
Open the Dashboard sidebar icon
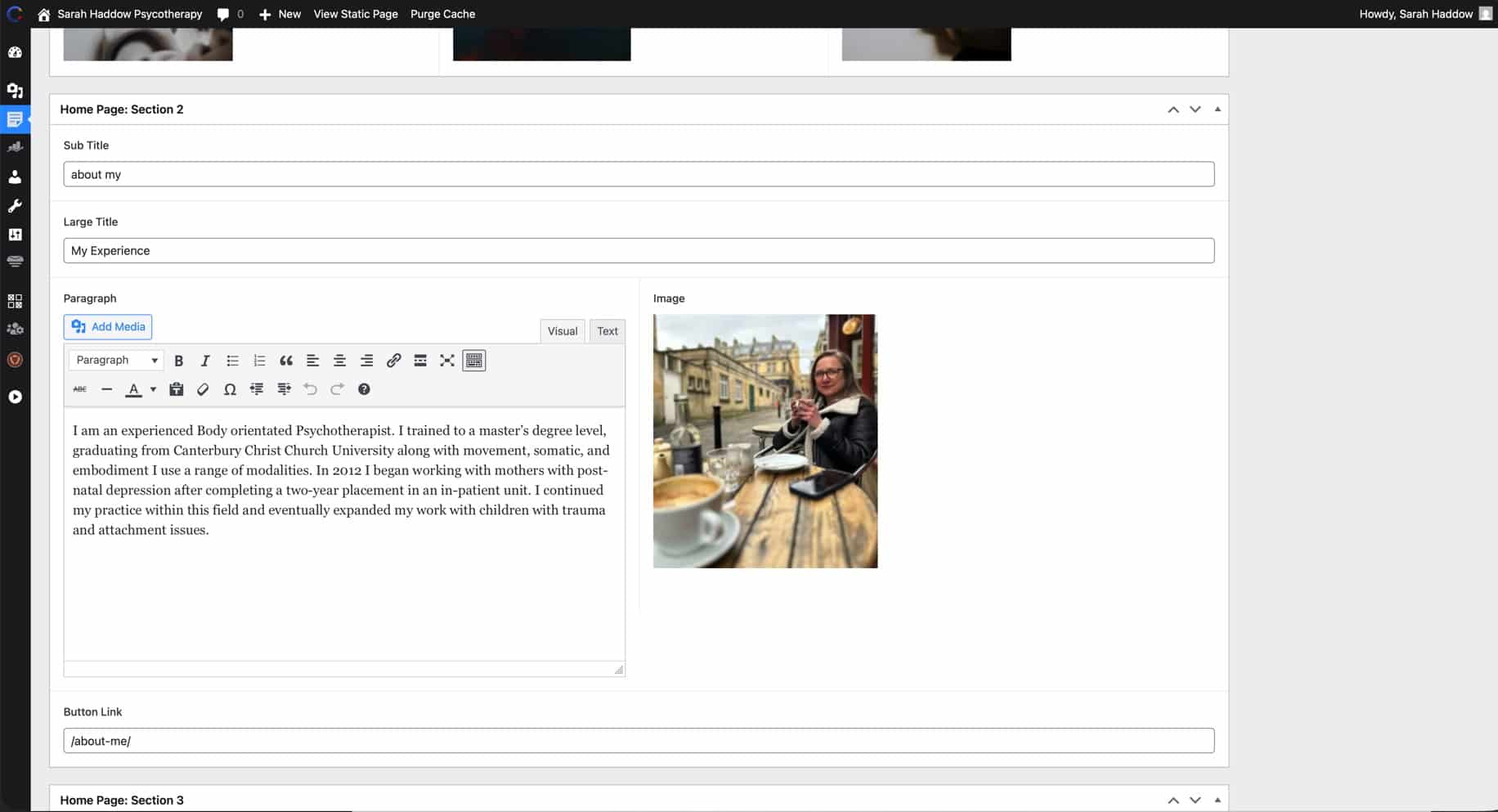tap(15, 52)
